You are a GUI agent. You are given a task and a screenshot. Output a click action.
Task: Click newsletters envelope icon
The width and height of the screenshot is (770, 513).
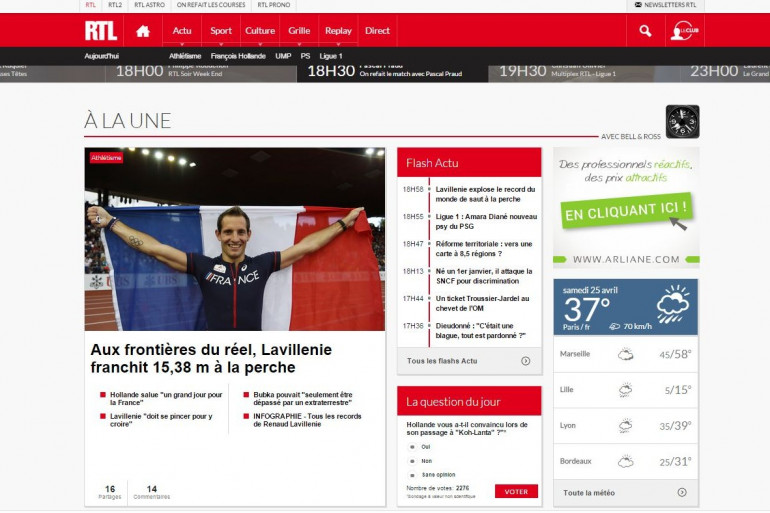click(x=638, y=5)
